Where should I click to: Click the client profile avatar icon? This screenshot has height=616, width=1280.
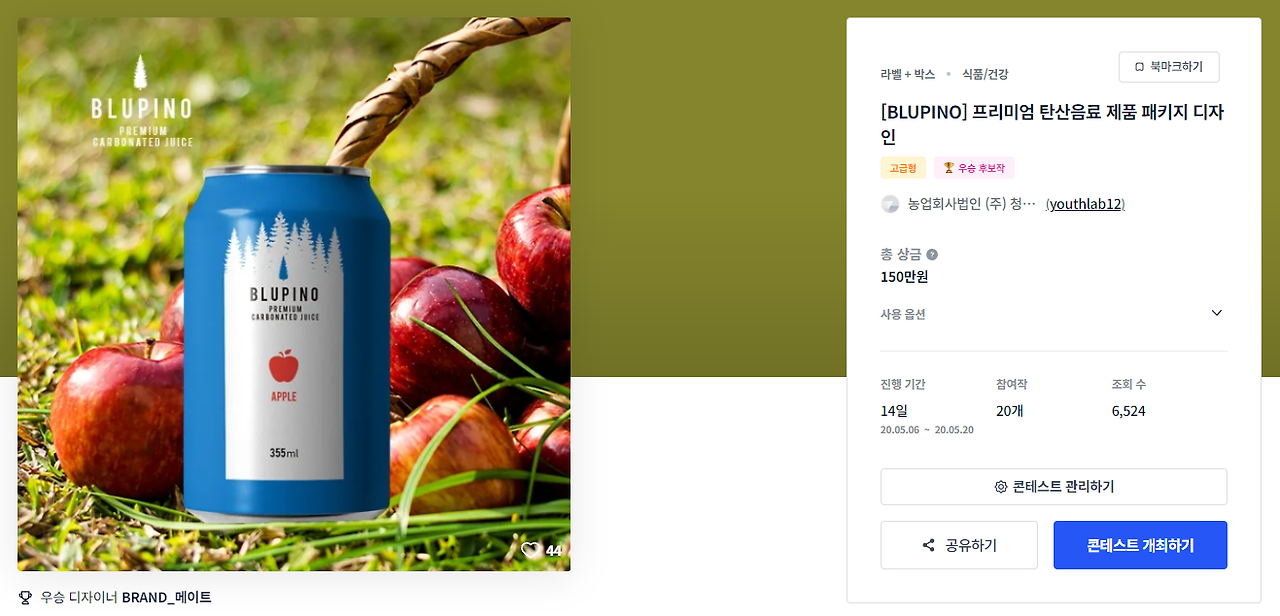pos(890,204)
